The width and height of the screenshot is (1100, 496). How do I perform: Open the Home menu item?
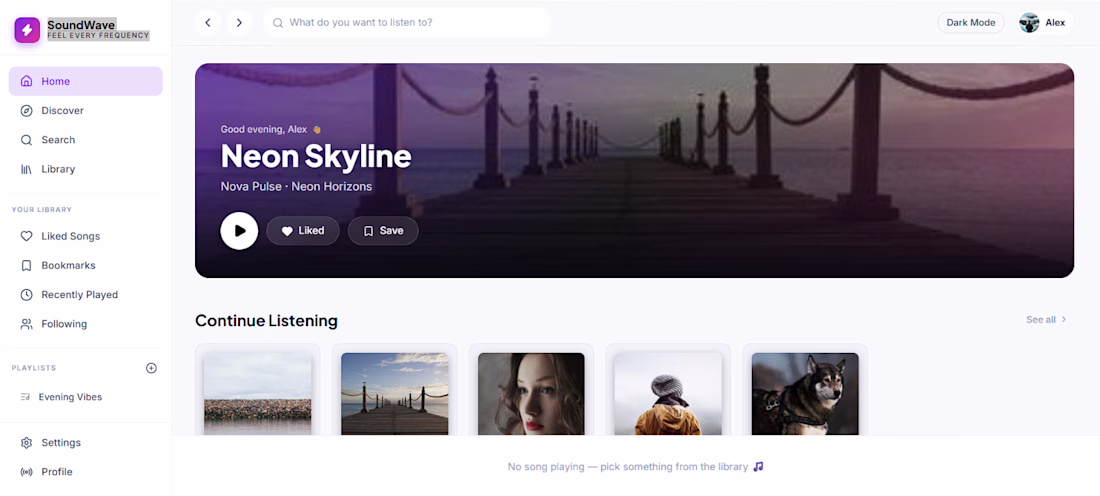pos(86,81)
